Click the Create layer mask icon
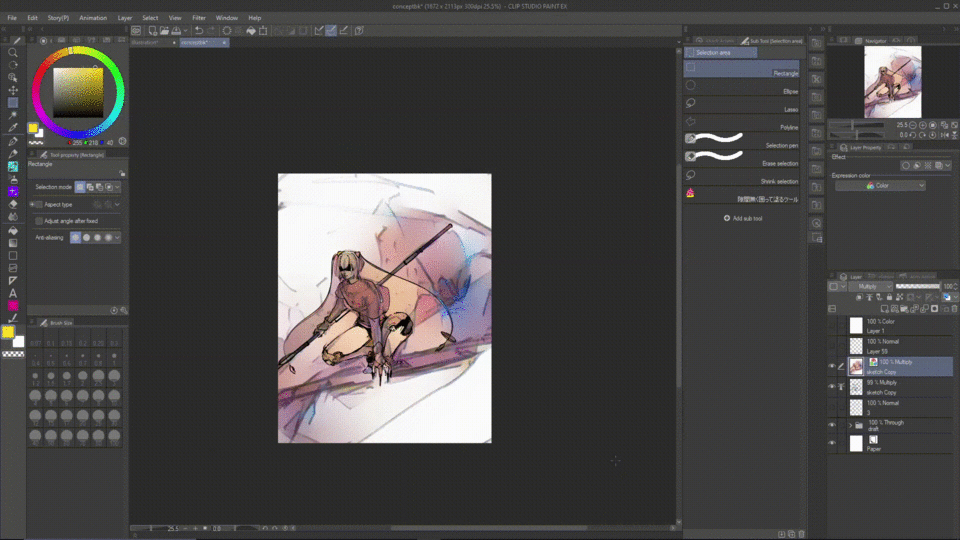The width and height of the screenshot is (960, 540). [934, 309]
